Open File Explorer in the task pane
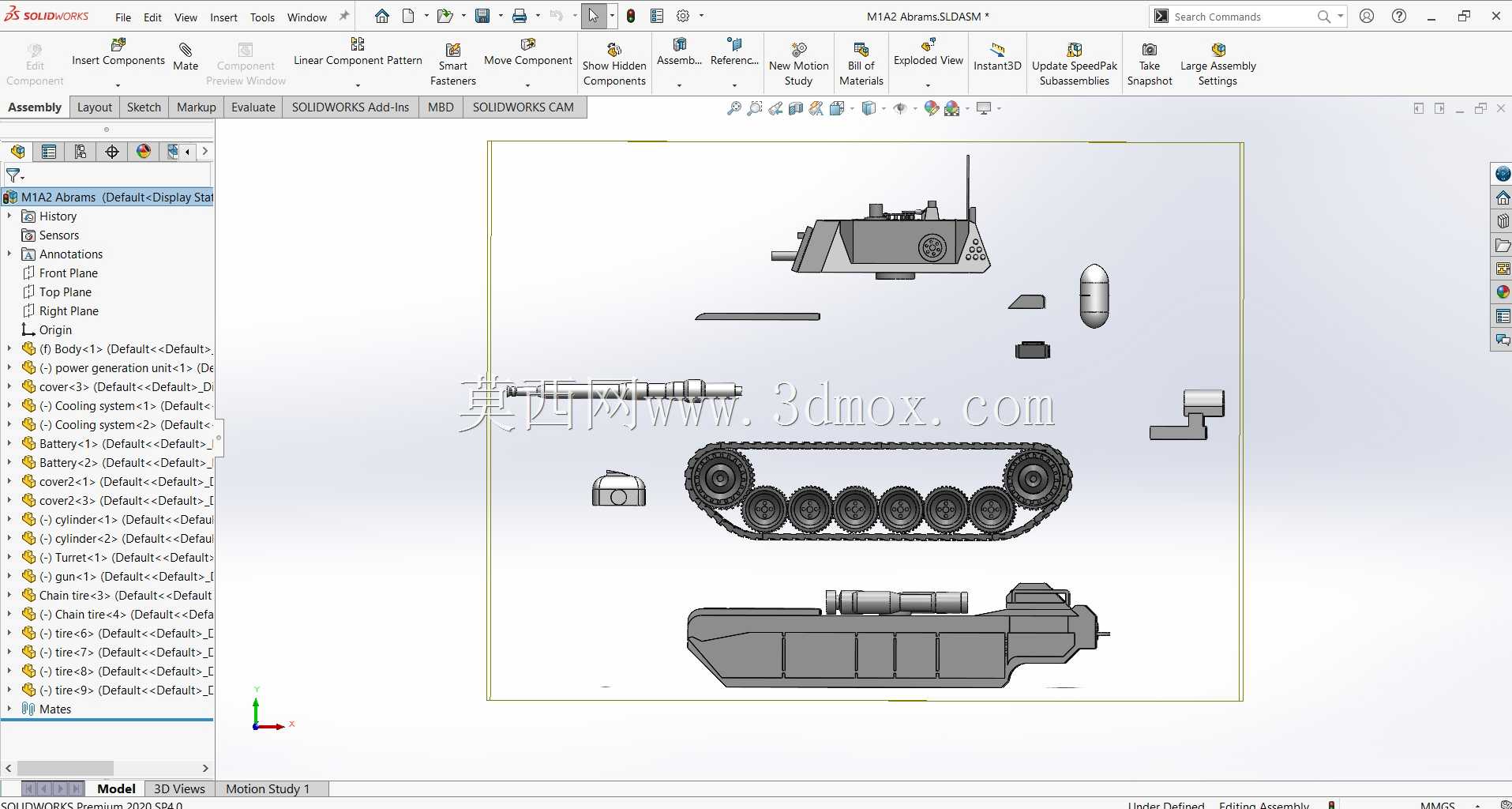This screenshot has height=809, width=1512. pos(1503,246)
